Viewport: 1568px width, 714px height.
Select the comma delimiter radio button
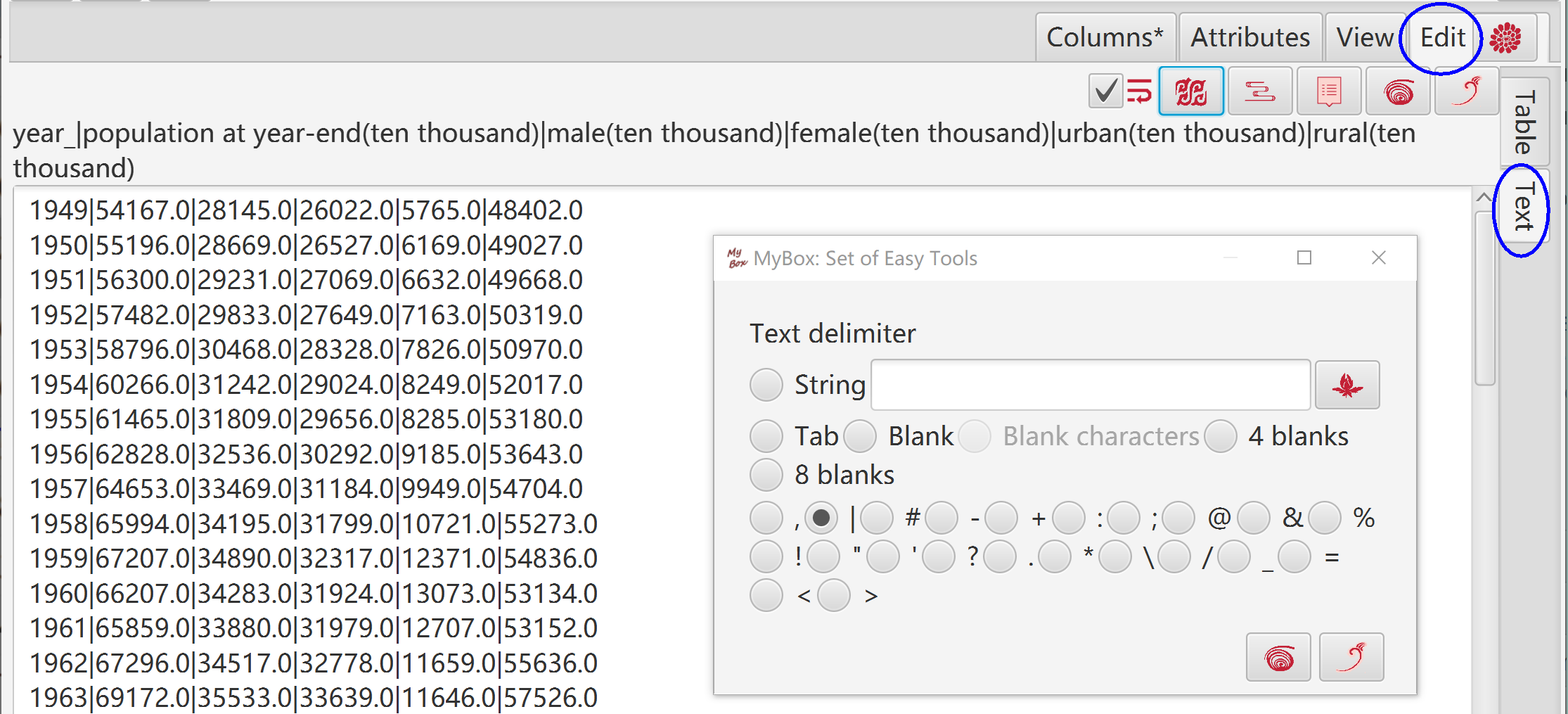point(766,518)
